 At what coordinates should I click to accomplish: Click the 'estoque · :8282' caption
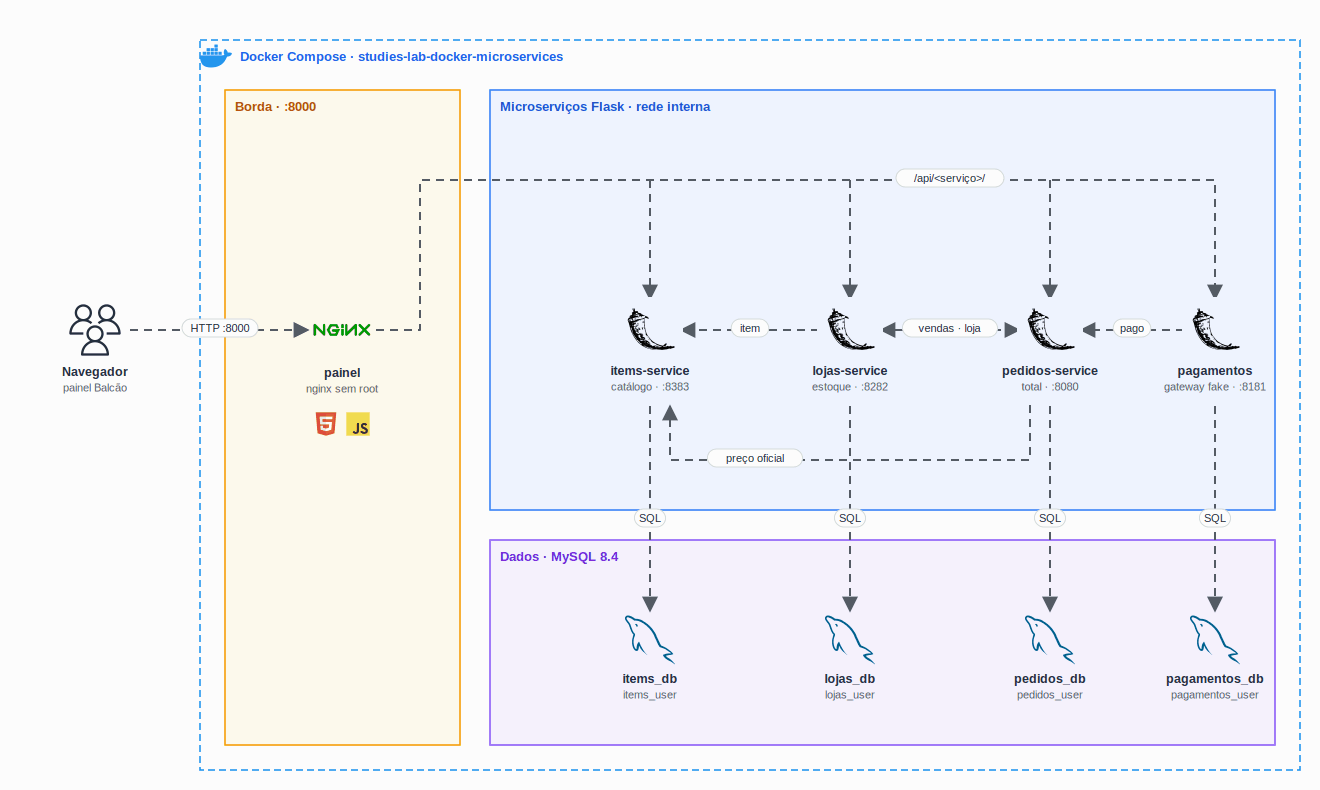(x=850, y=387)
